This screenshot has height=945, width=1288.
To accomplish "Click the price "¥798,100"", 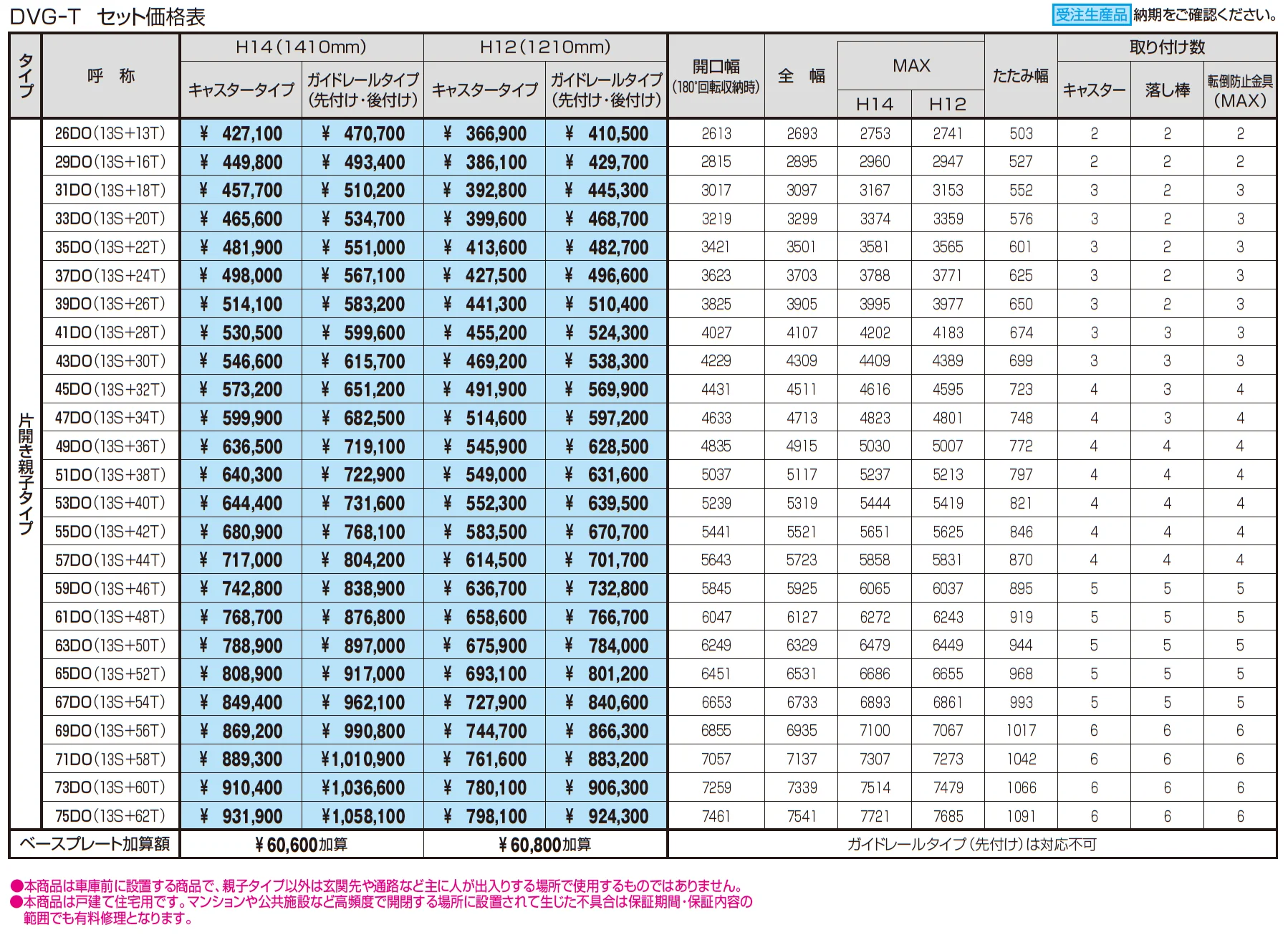I will (x=485, y=816).
